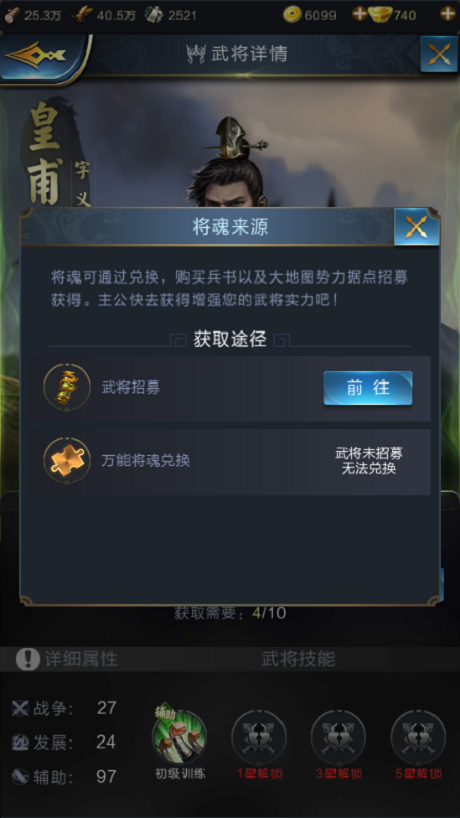Switch to the 武将技能 tab
460x818 pixels.
298,659
